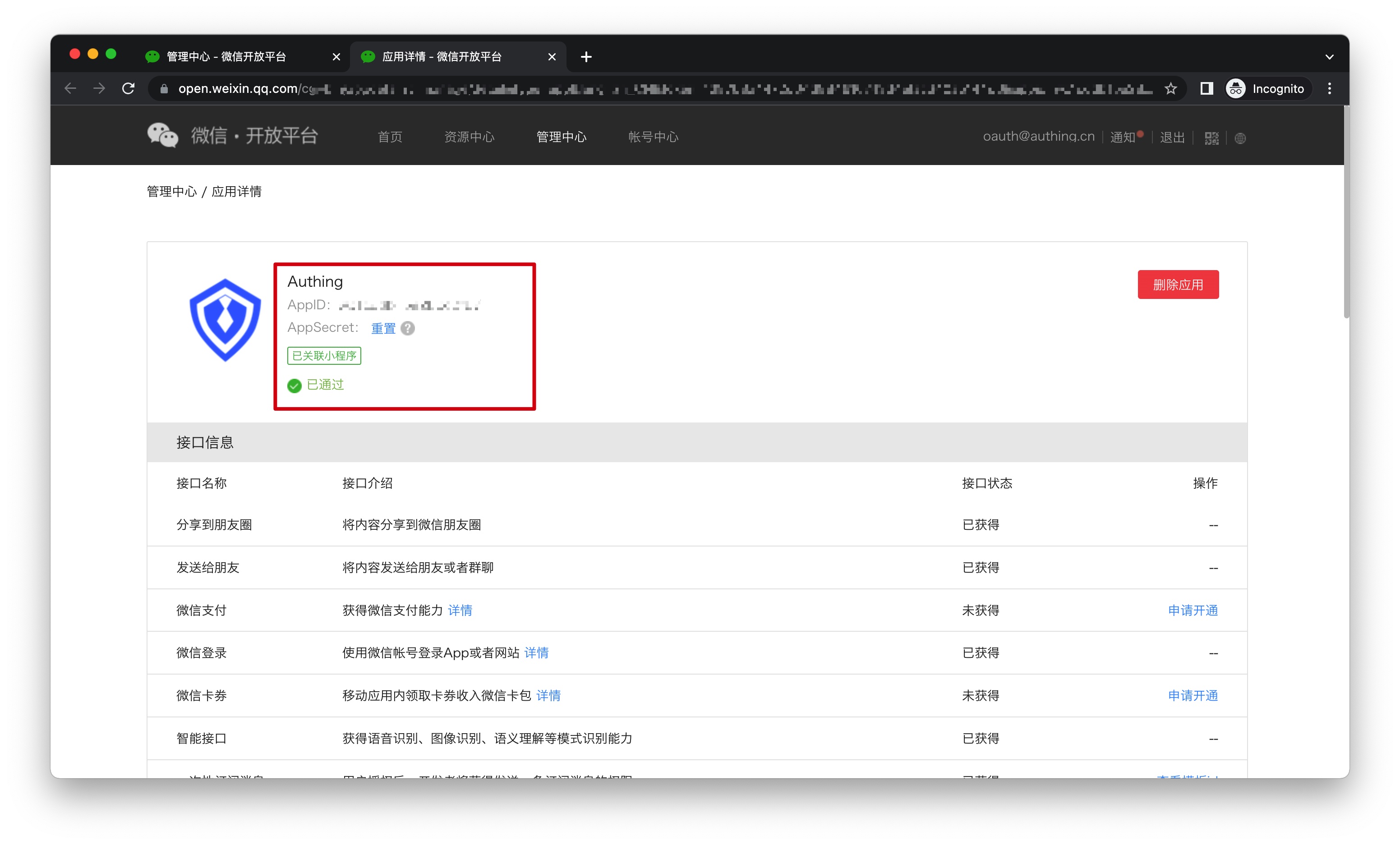The height and width of the screenshot is (845, 1400).
Task: Reload the page with refresh icon
Action: [x=129, y=88]
